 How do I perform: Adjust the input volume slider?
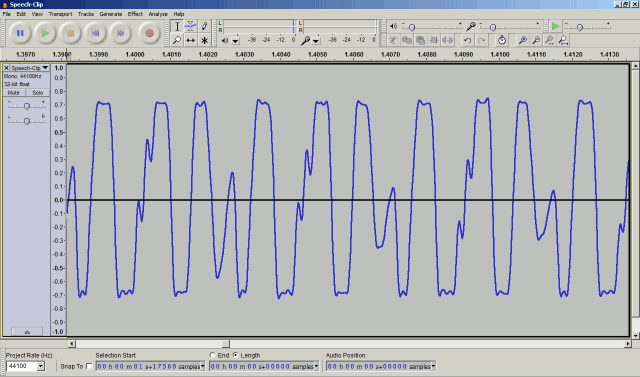point(493,27)
